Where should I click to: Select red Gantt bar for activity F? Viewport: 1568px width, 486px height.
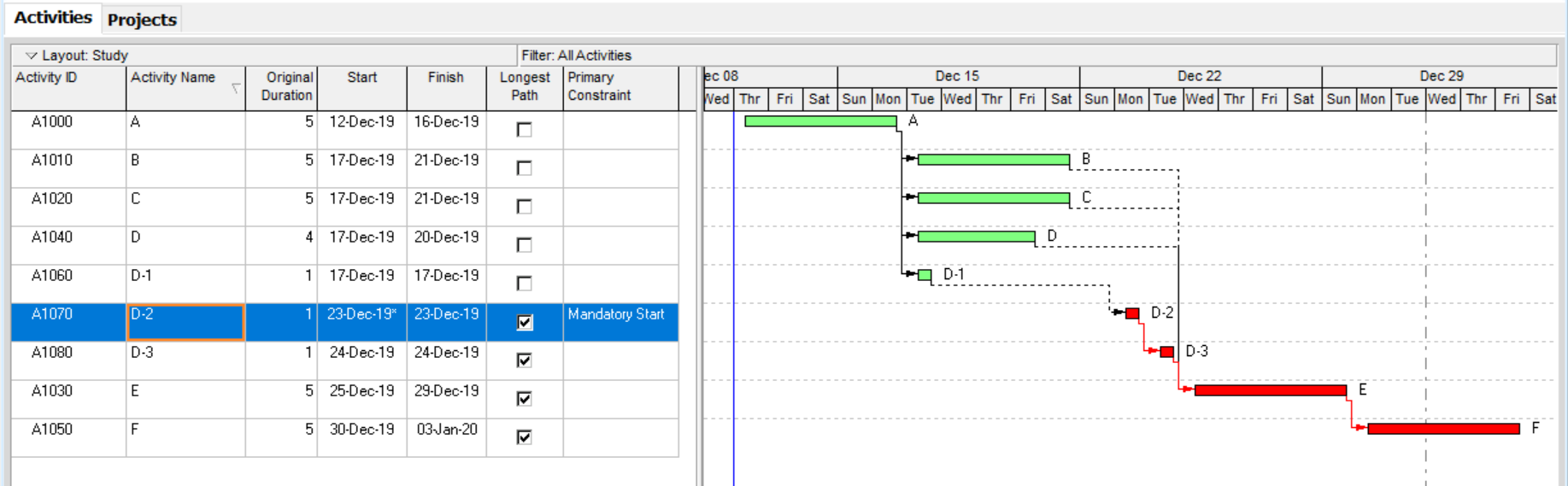click(x=1442, y=429)
